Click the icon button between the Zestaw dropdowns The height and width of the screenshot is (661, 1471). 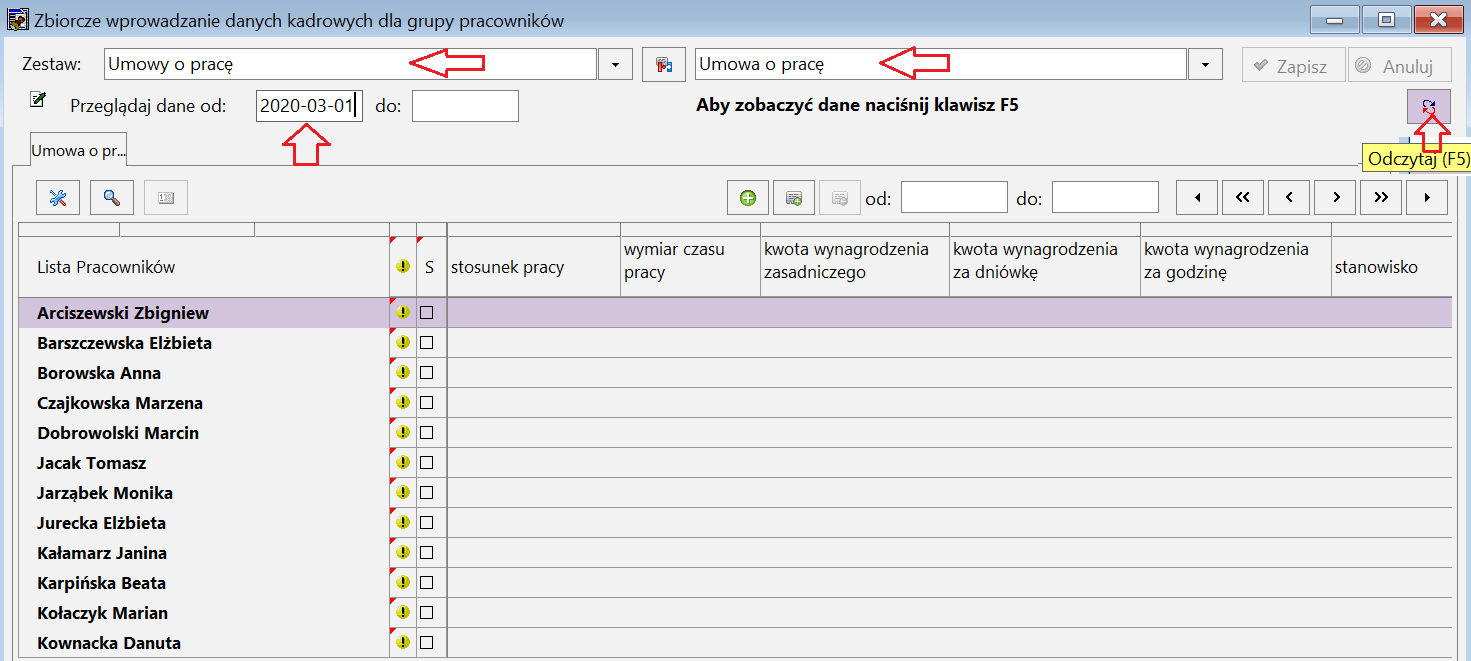point(664,65)
